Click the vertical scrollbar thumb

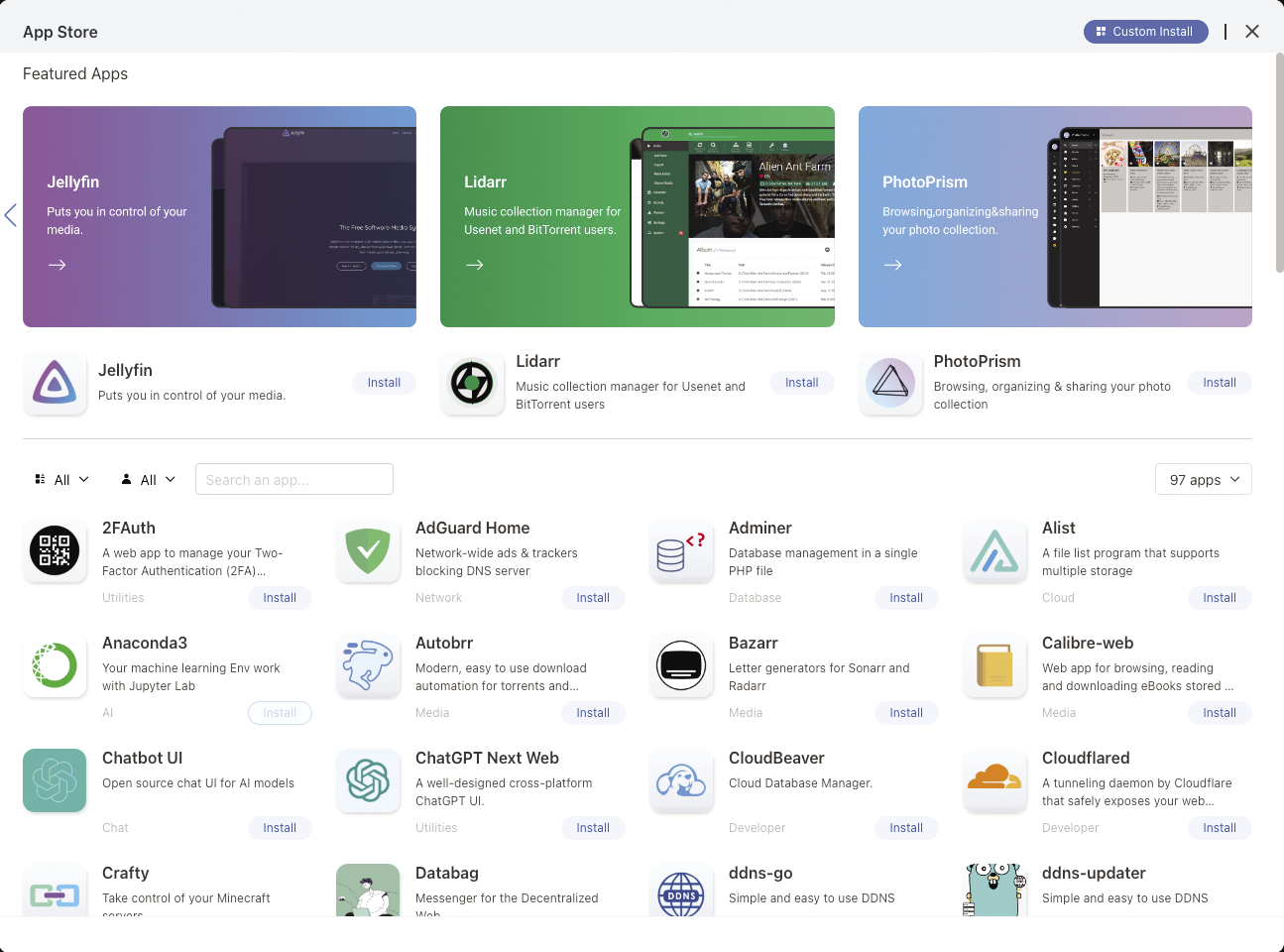[1279, 162]
